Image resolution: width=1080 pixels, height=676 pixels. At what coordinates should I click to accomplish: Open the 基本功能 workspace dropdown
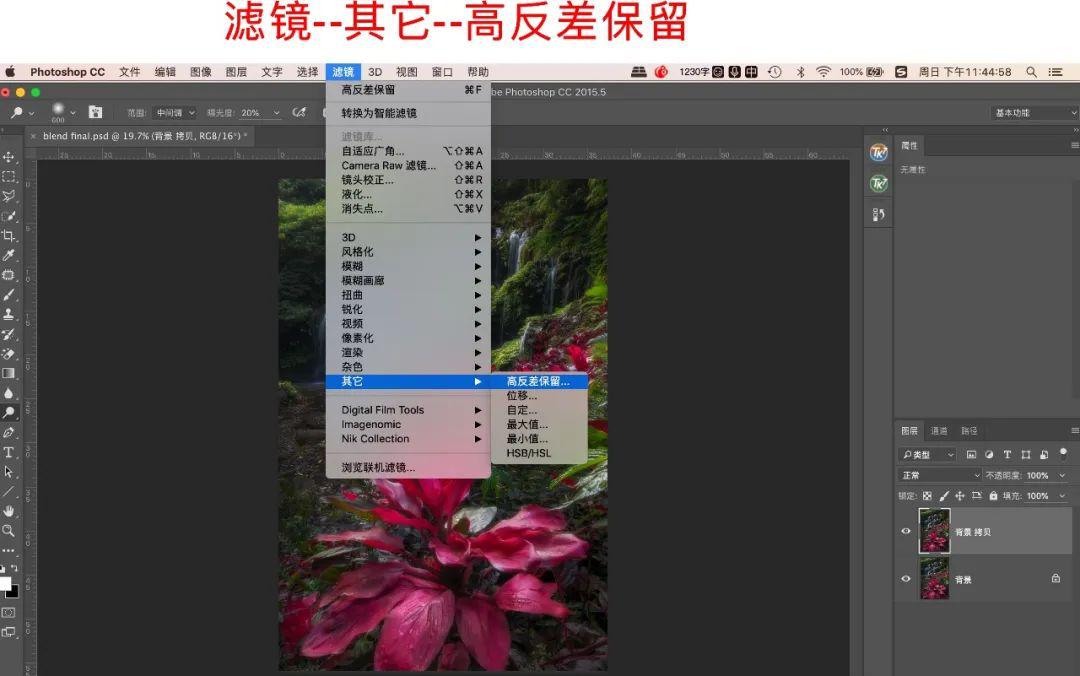point(1034,112)
